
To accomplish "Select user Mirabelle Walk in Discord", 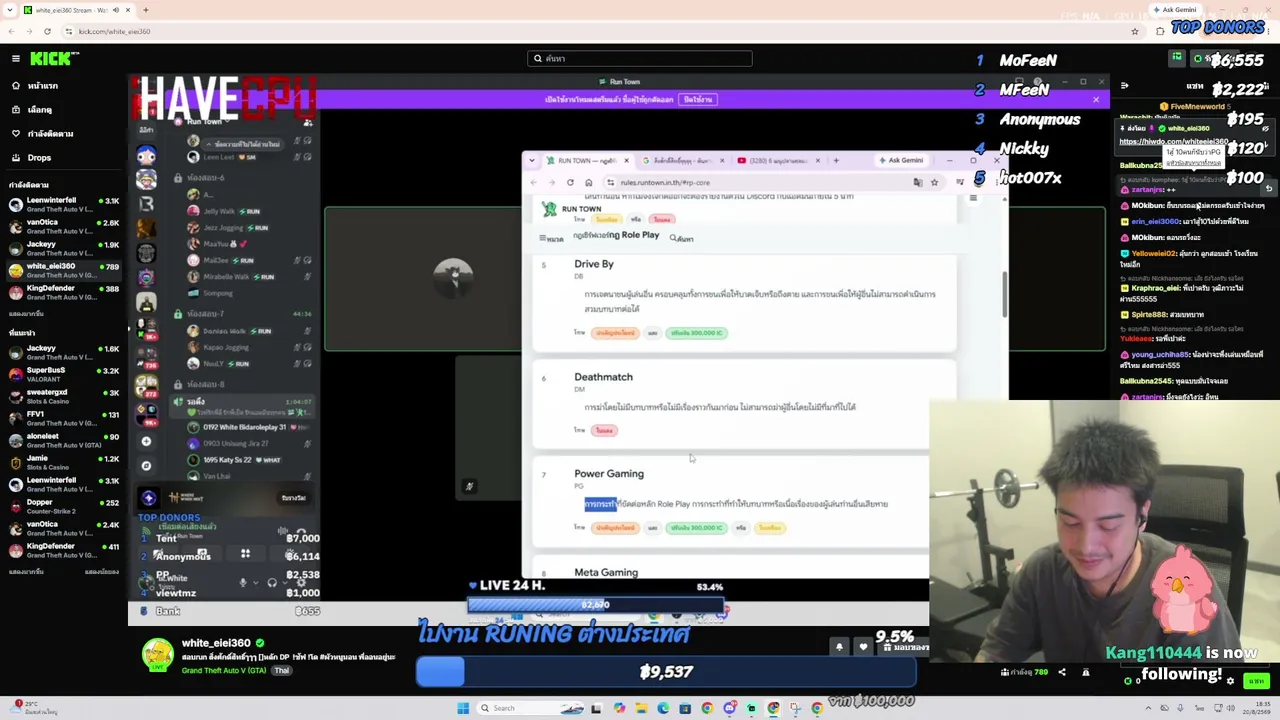I will tap(224, 277).
